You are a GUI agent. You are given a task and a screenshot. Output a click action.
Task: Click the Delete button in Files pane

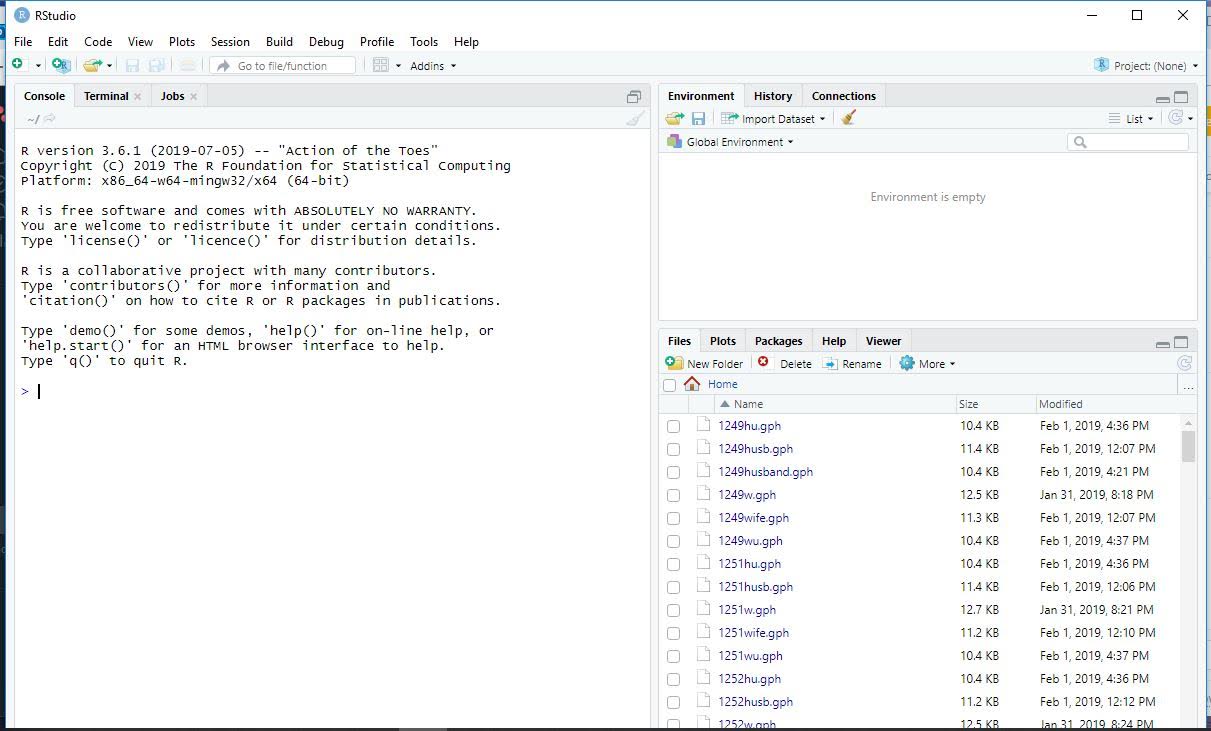[785, 364]
